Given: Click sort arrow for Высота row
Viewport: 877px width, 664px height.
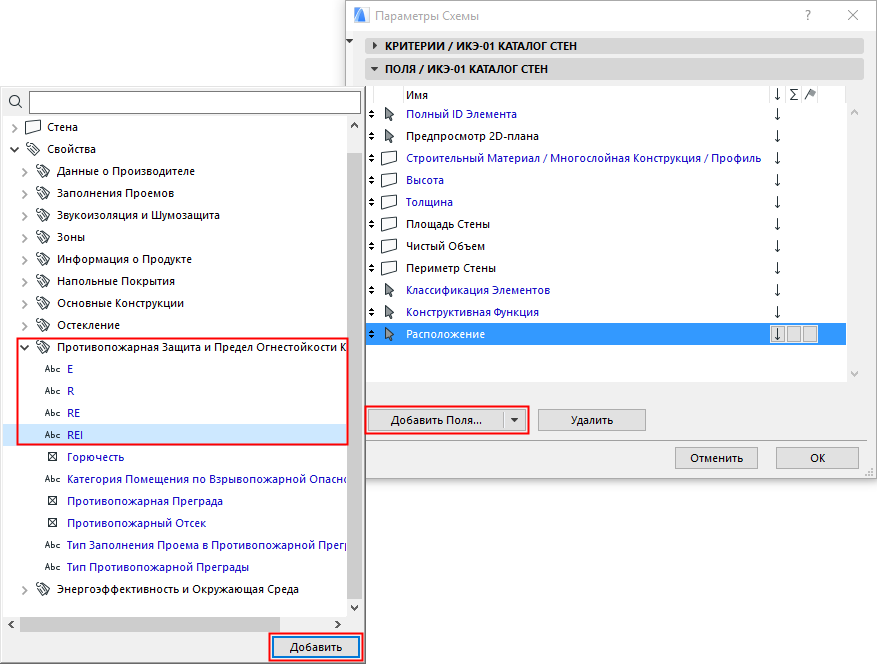Looking at the screenshot, I should click(x=777, y=180).
